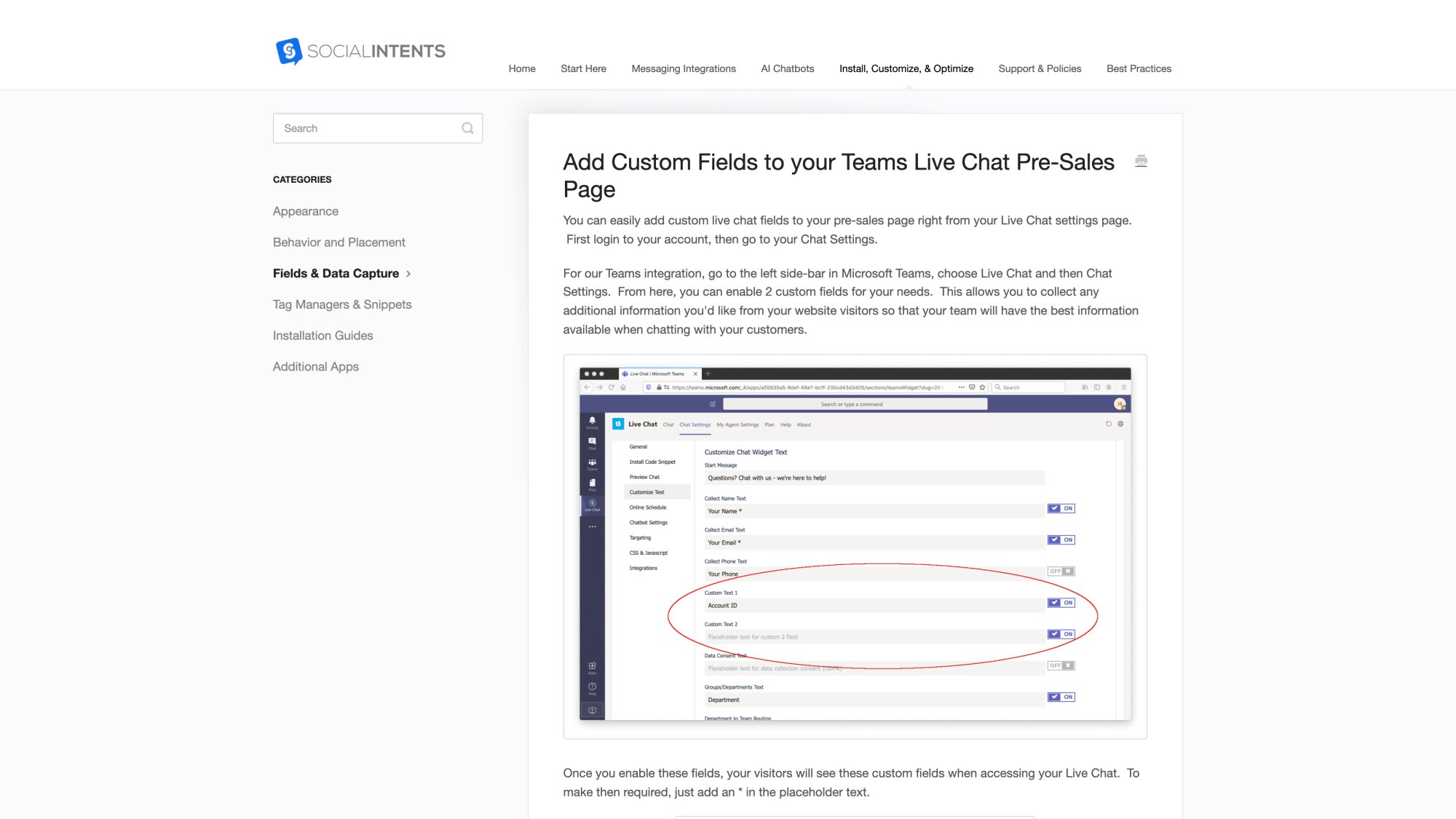1456x819 pixels.
Task: Expand the Fields & Data Capture category
Action: pos(408,274)
